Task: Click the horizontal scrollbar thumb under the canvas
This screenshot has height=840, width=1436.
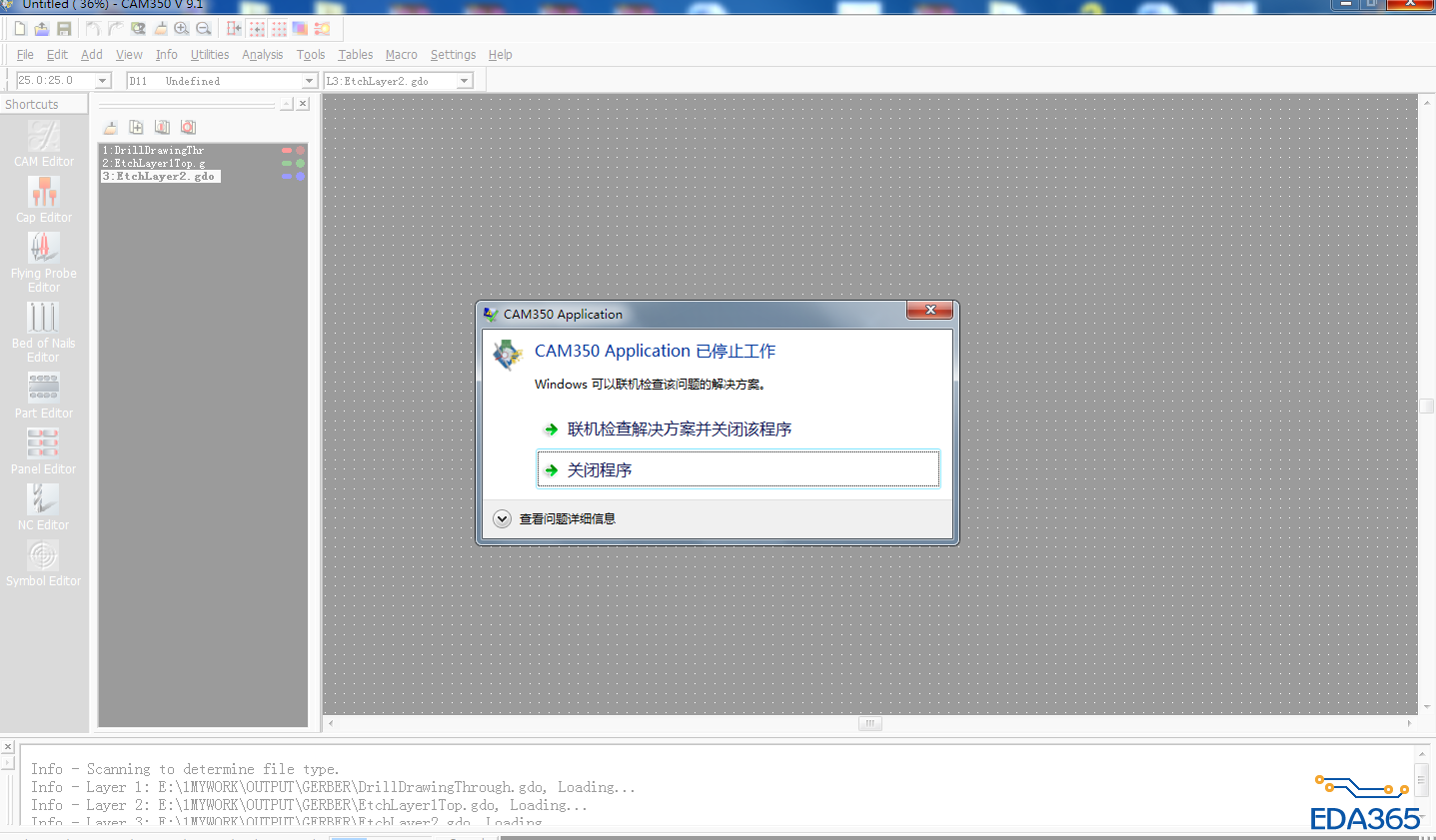Action: (870, 724)
